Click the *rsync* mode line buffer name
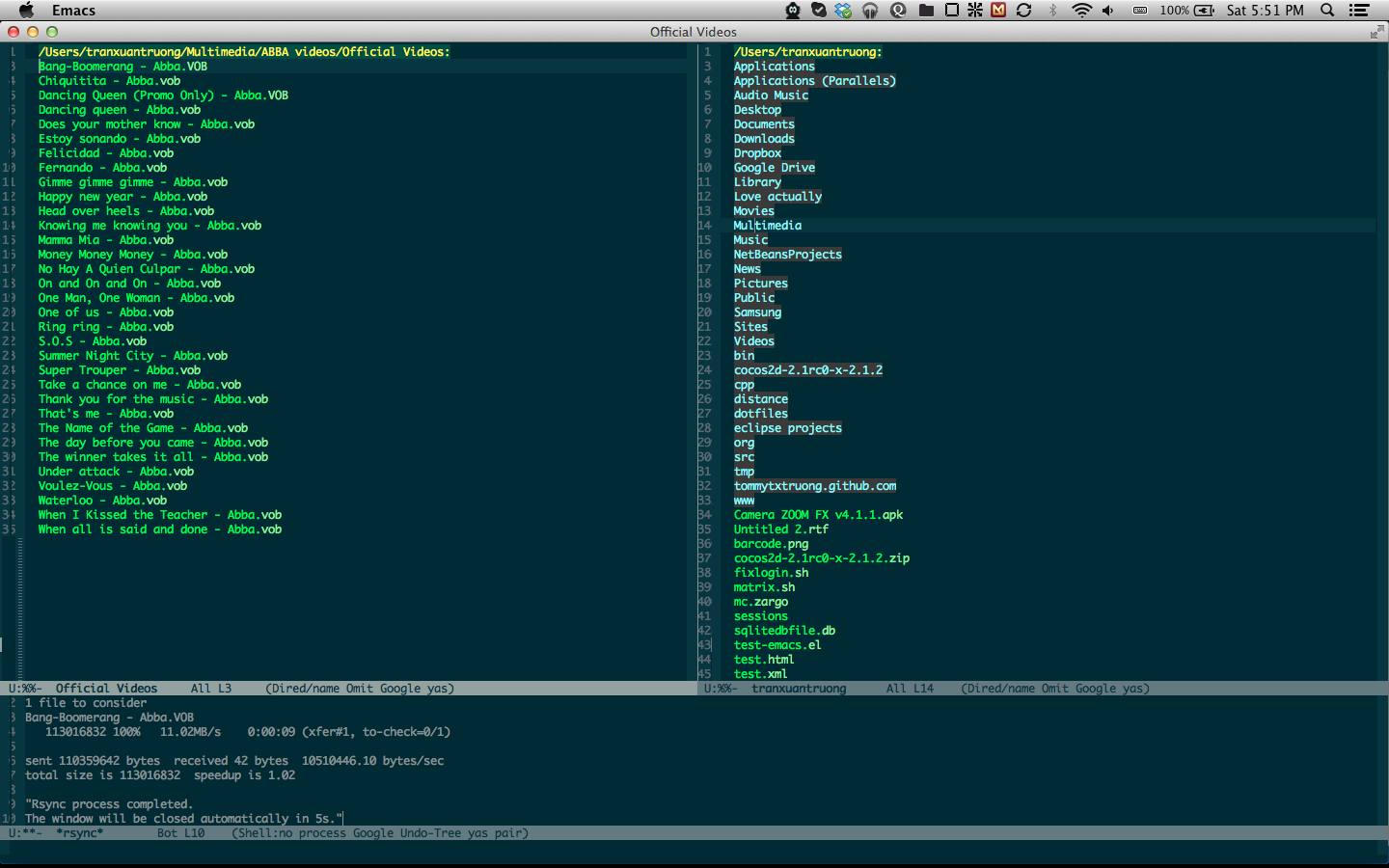 click(79, 833)
